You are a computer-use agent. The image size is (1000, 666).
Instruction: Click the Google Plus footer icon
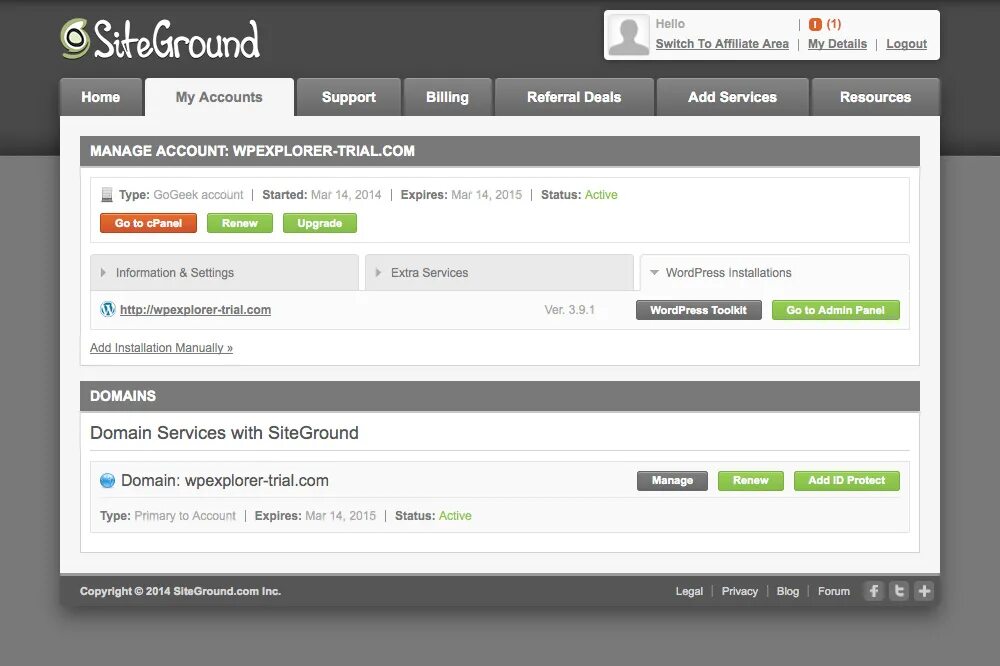pyautogui.click(x=924, y=591)
